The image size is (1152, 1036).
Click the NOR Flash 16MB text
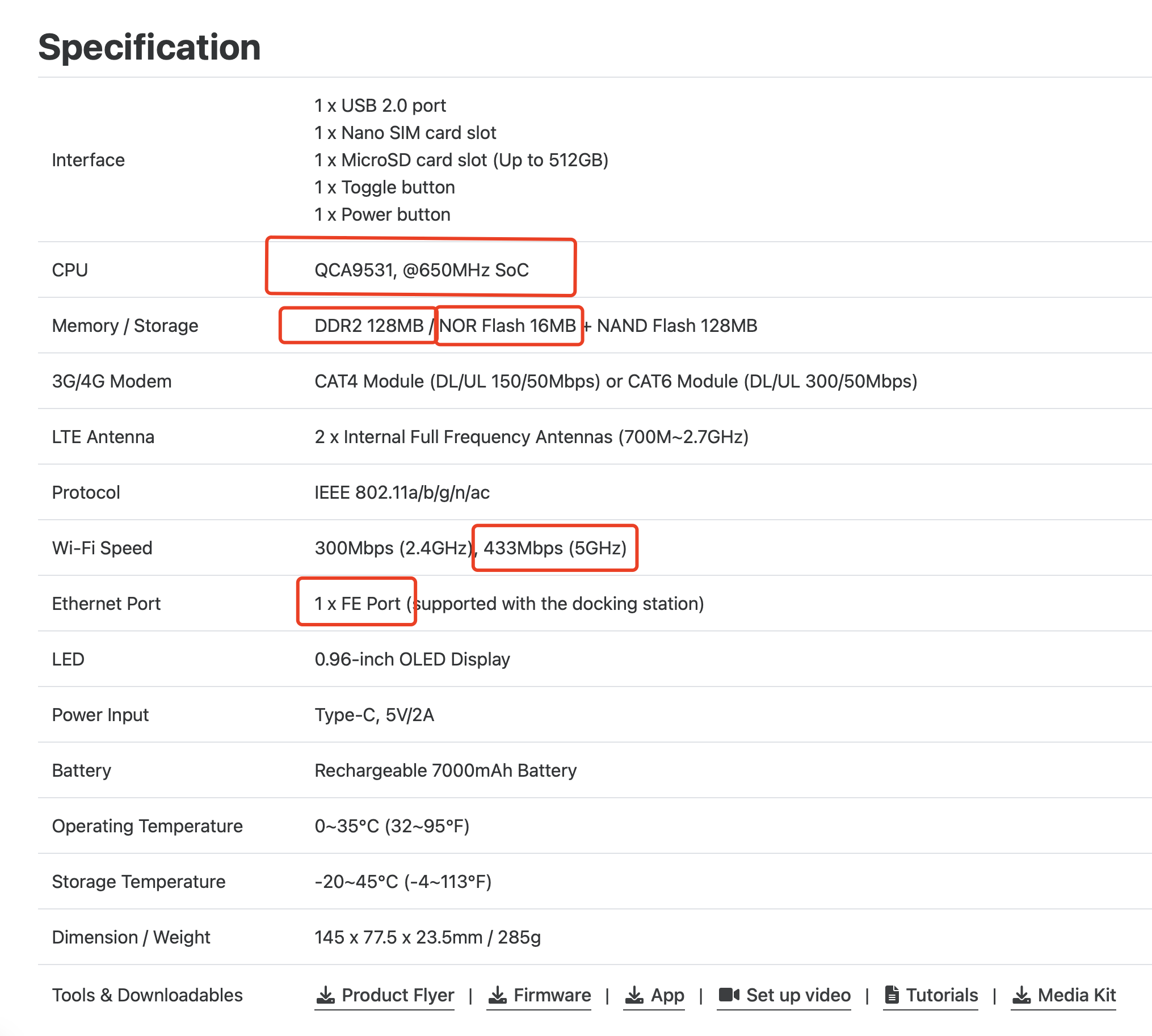(x=507, y=326)
